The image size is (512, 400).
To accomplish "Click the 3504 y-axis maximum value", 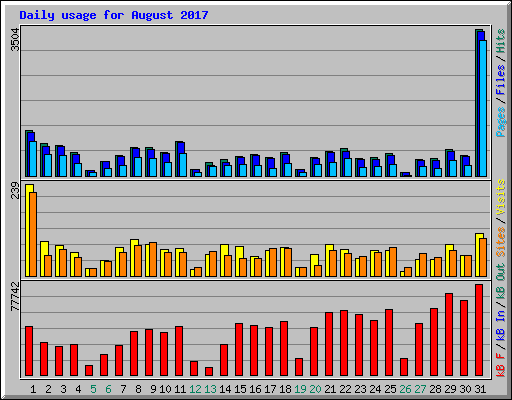I will pyautogui.click(x=15, y=40).
